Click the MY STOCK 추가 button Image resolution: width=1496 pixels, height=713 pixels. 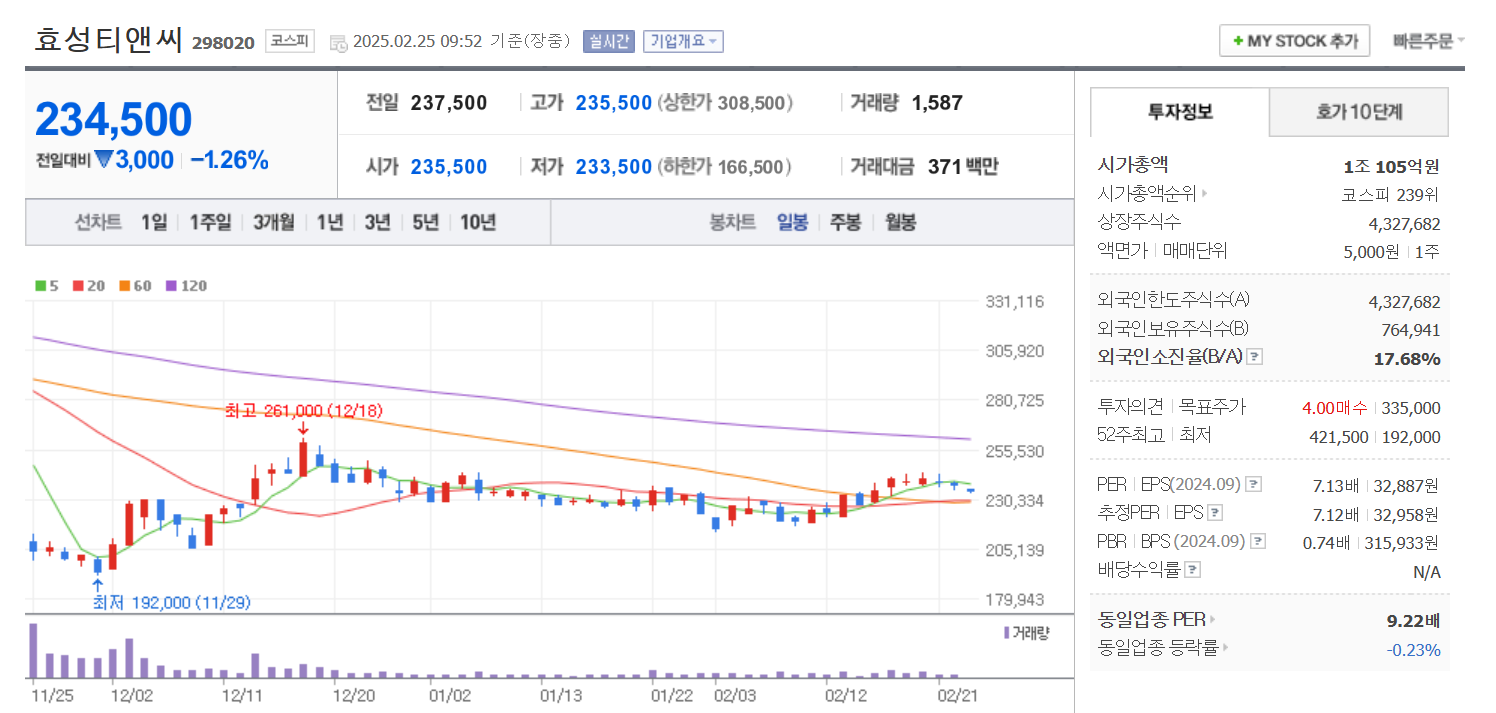(1293, 41)
